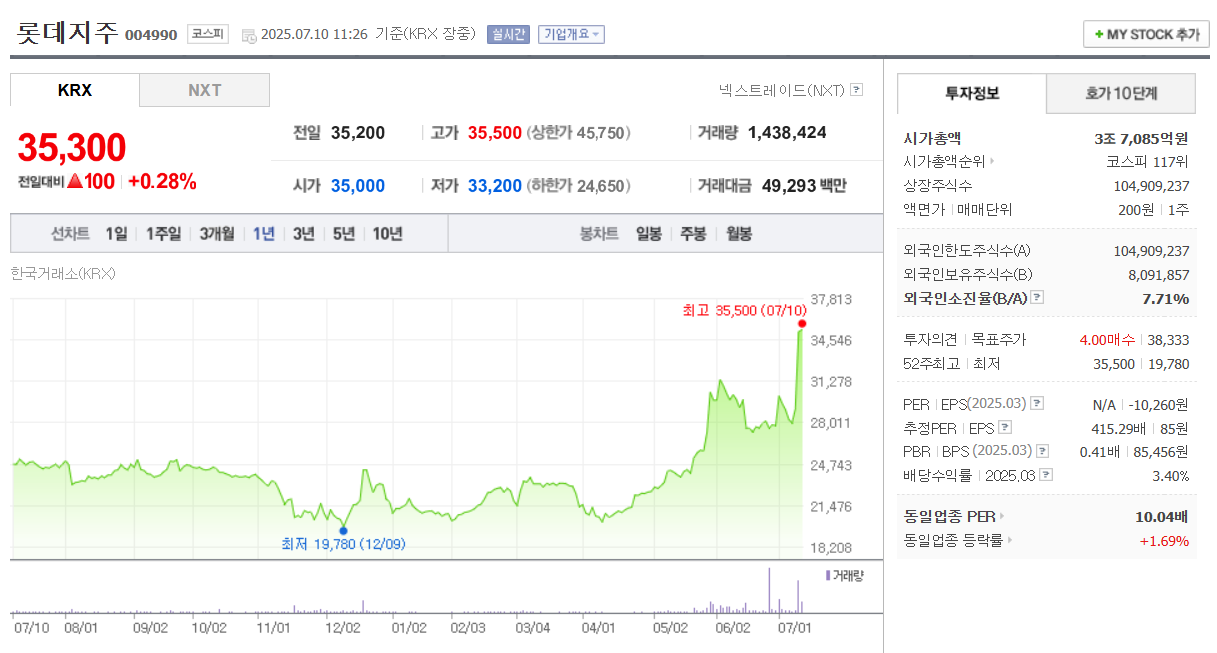Click the help icon beside 추정PER EPS
Image resolution: width=1217 pixels, height=653 pixels.
coord(1005,428)
